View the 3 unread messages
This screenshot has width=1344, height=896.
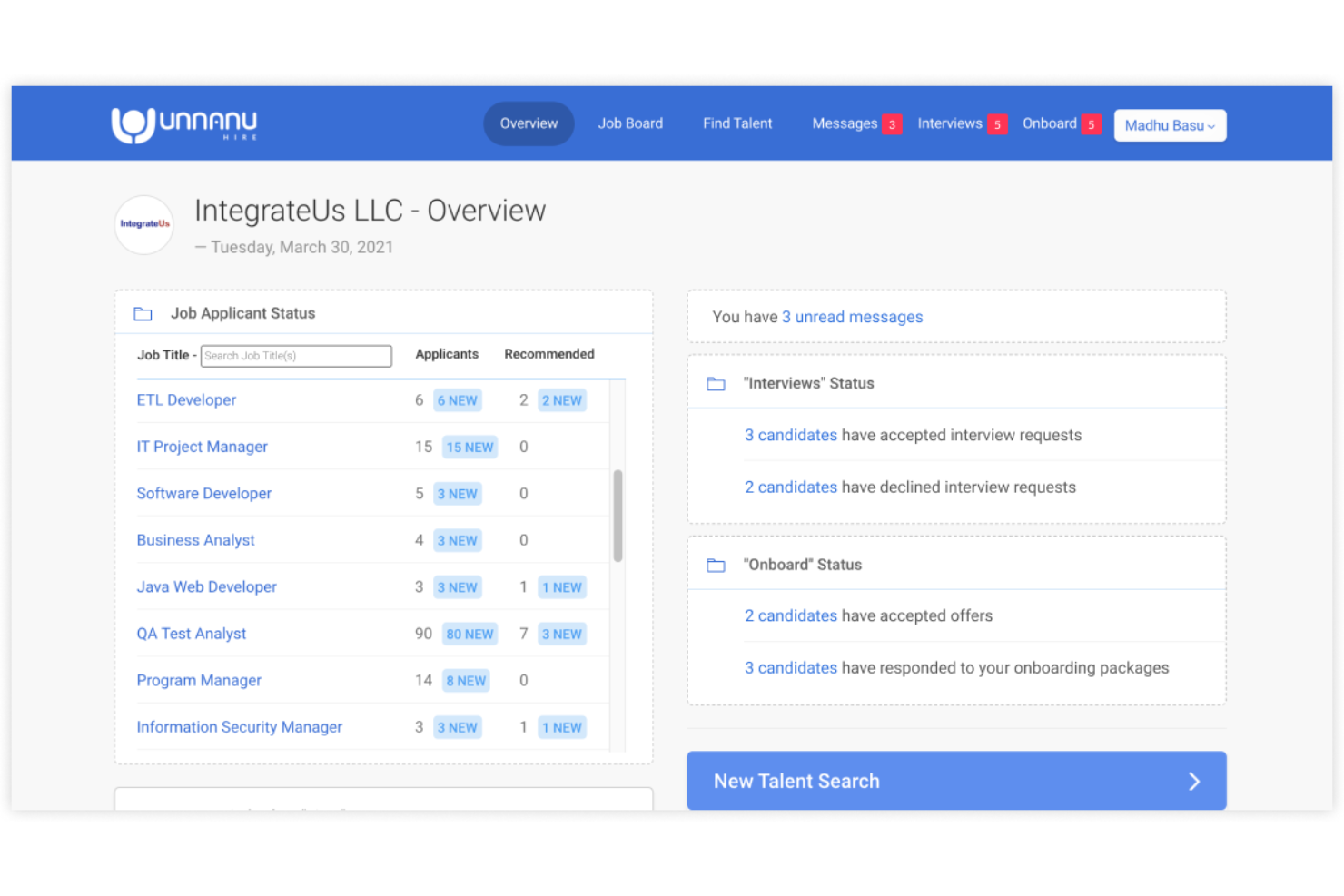click(x=852, y=317)
